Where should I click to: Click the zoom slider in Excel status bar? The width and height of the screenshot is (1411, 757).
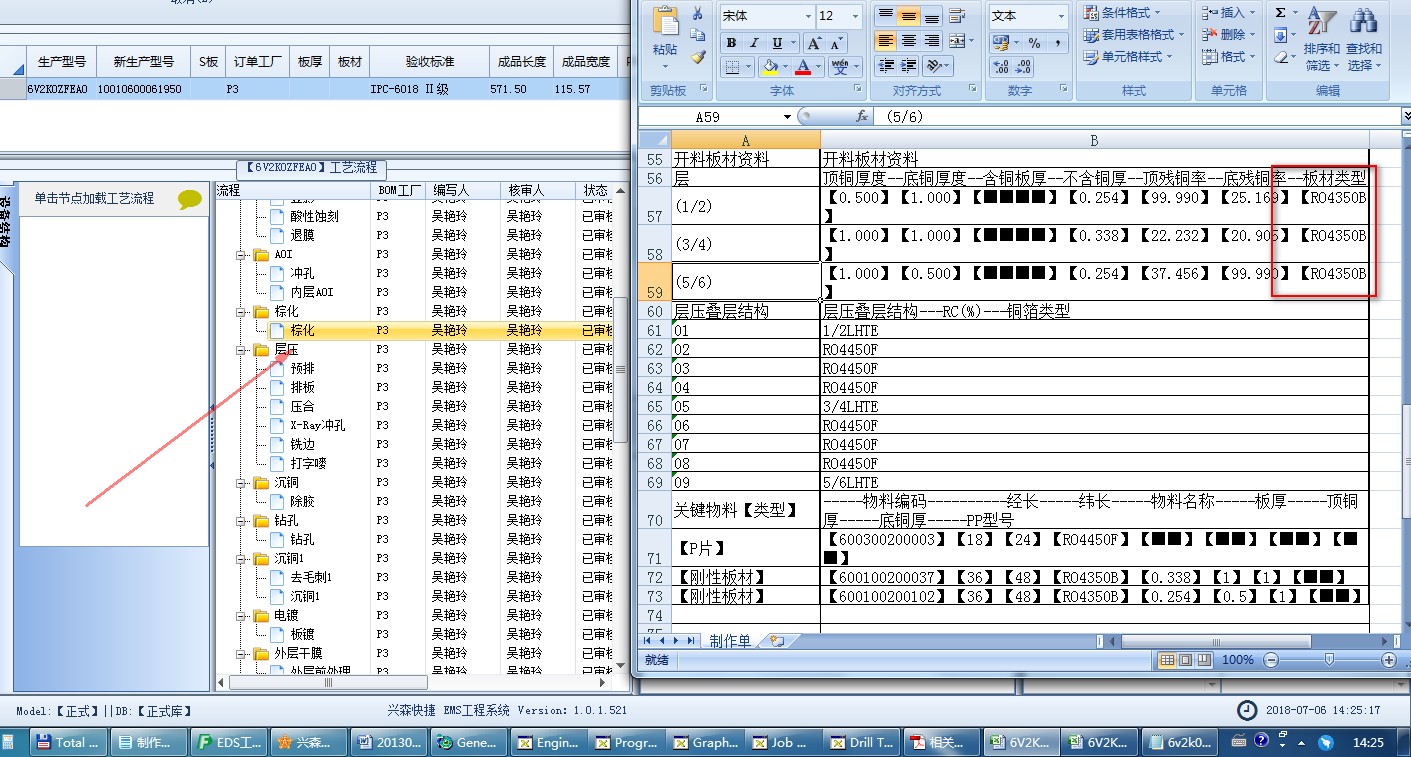[x=1329, y=660]
